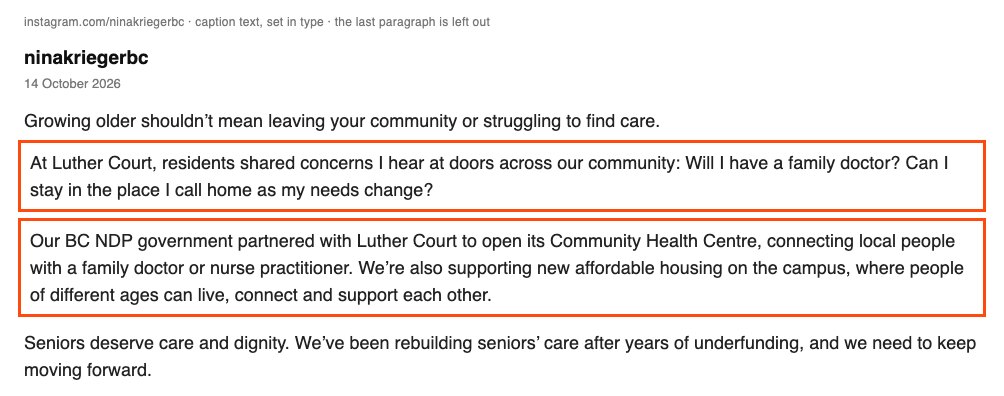Click the ninakriegerbc username heading
Screen dimensions: 1004x396
(86, 58)
